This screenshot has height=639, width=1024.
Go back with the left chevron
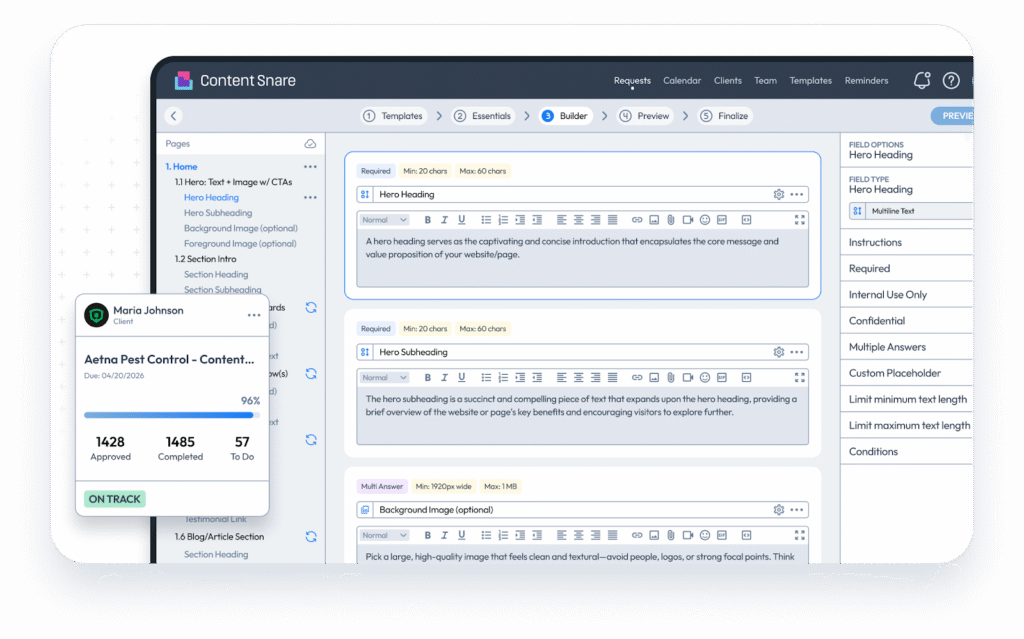pos(174,116)
